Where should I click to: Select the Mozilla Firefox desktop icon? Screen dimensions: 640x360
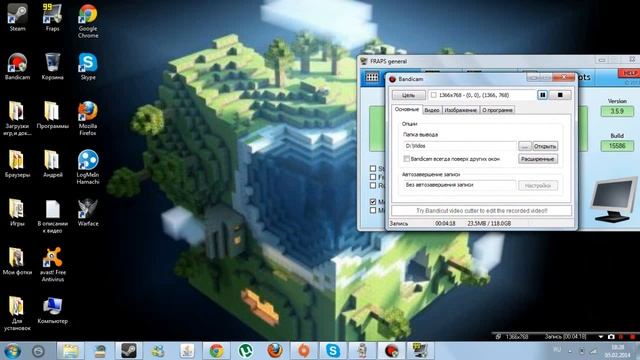coord(88,118)
